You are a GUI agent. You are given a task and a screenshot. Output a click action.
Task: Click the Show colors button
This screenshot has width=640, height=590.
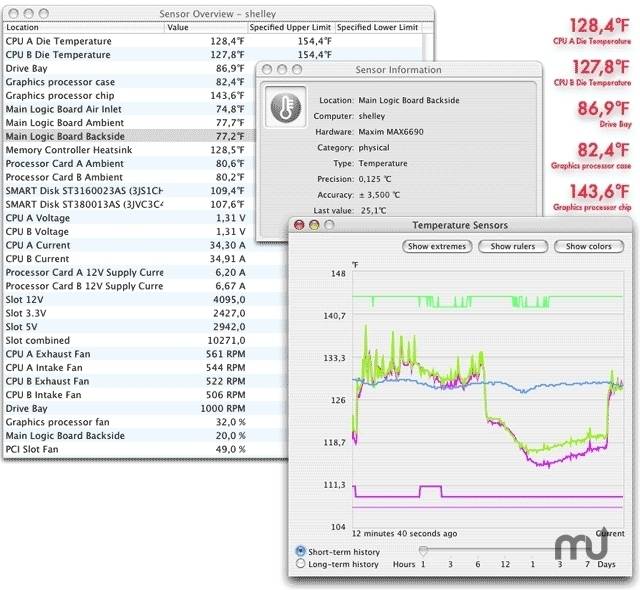589,246
